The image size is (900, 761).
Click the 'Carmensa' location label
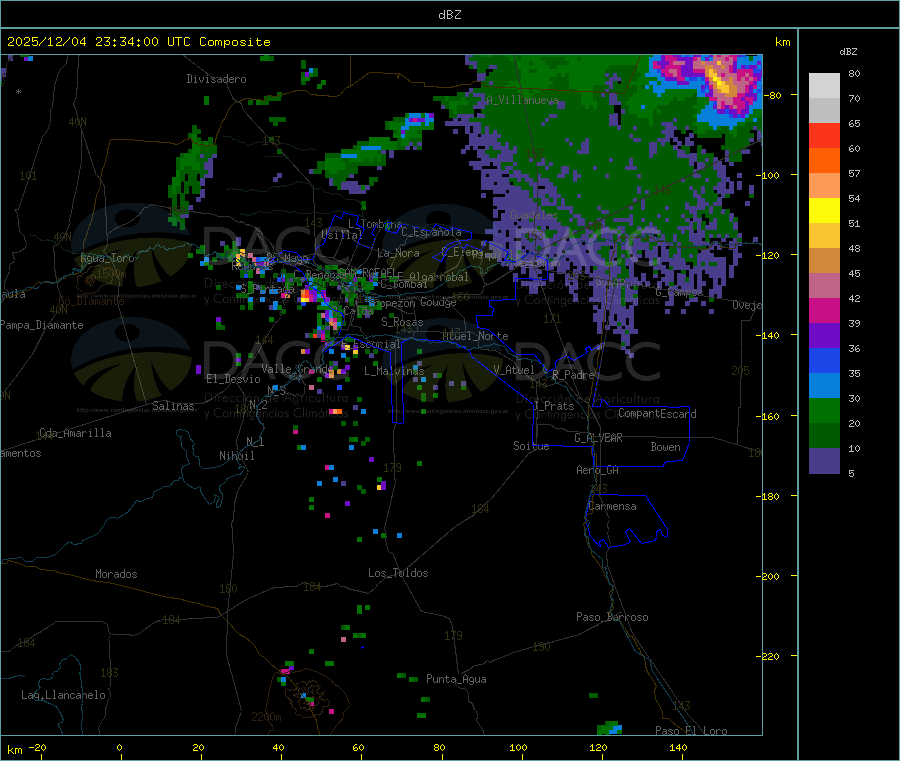click(612, 506)
